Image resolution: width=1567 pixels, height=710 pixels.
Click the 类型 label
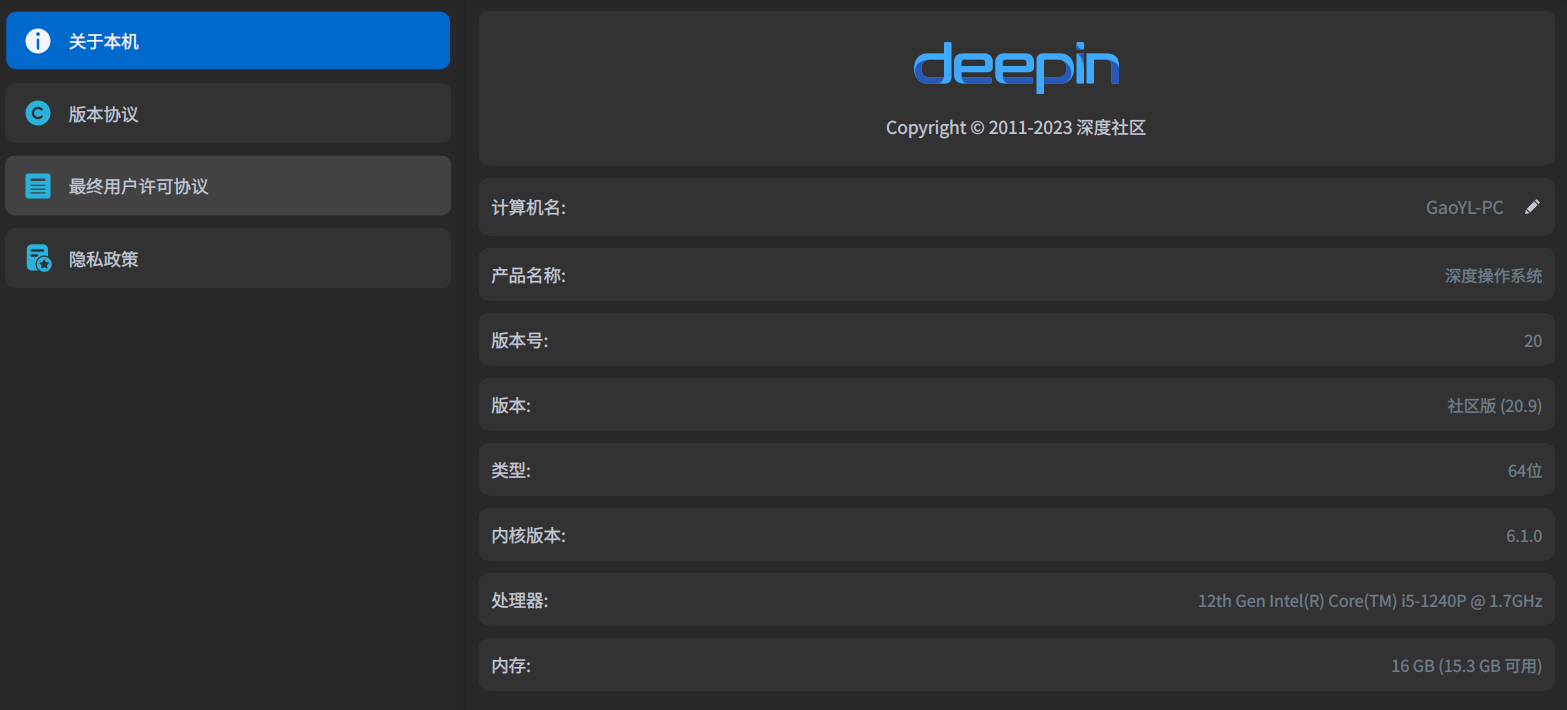coord(511,470)
